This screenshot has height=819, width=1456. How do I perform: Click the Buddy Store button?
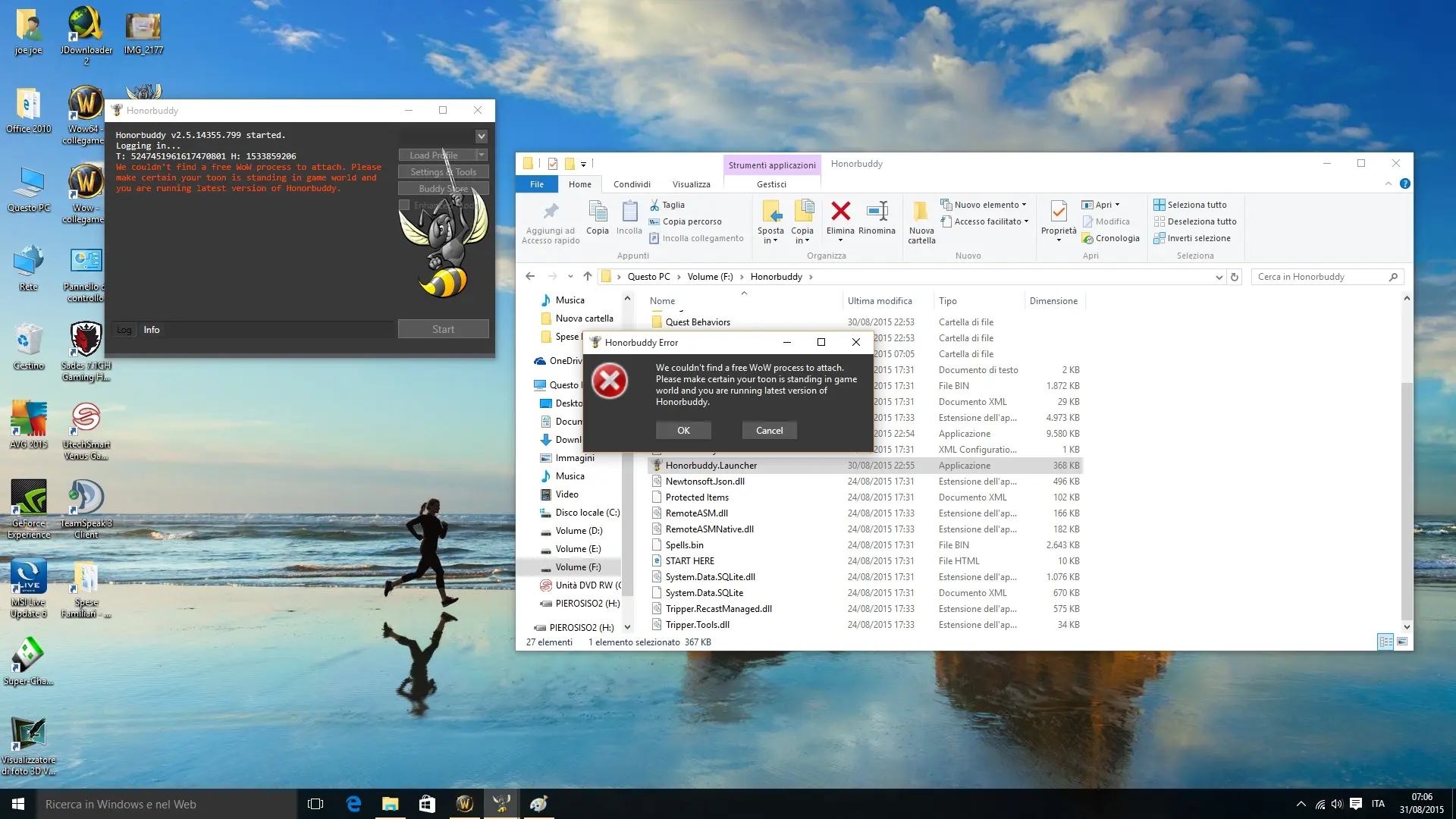443,189
